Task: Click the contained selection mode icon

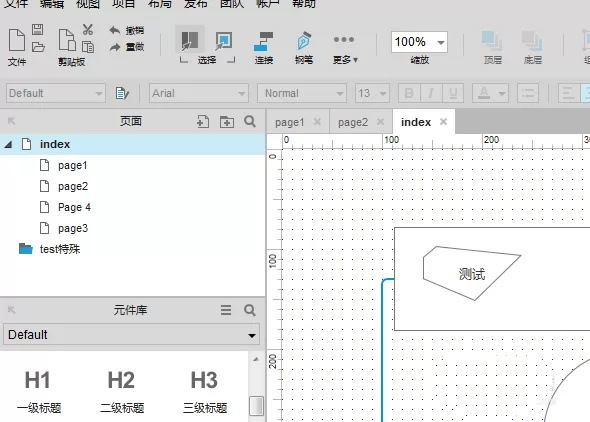Action: coord(224,40)
